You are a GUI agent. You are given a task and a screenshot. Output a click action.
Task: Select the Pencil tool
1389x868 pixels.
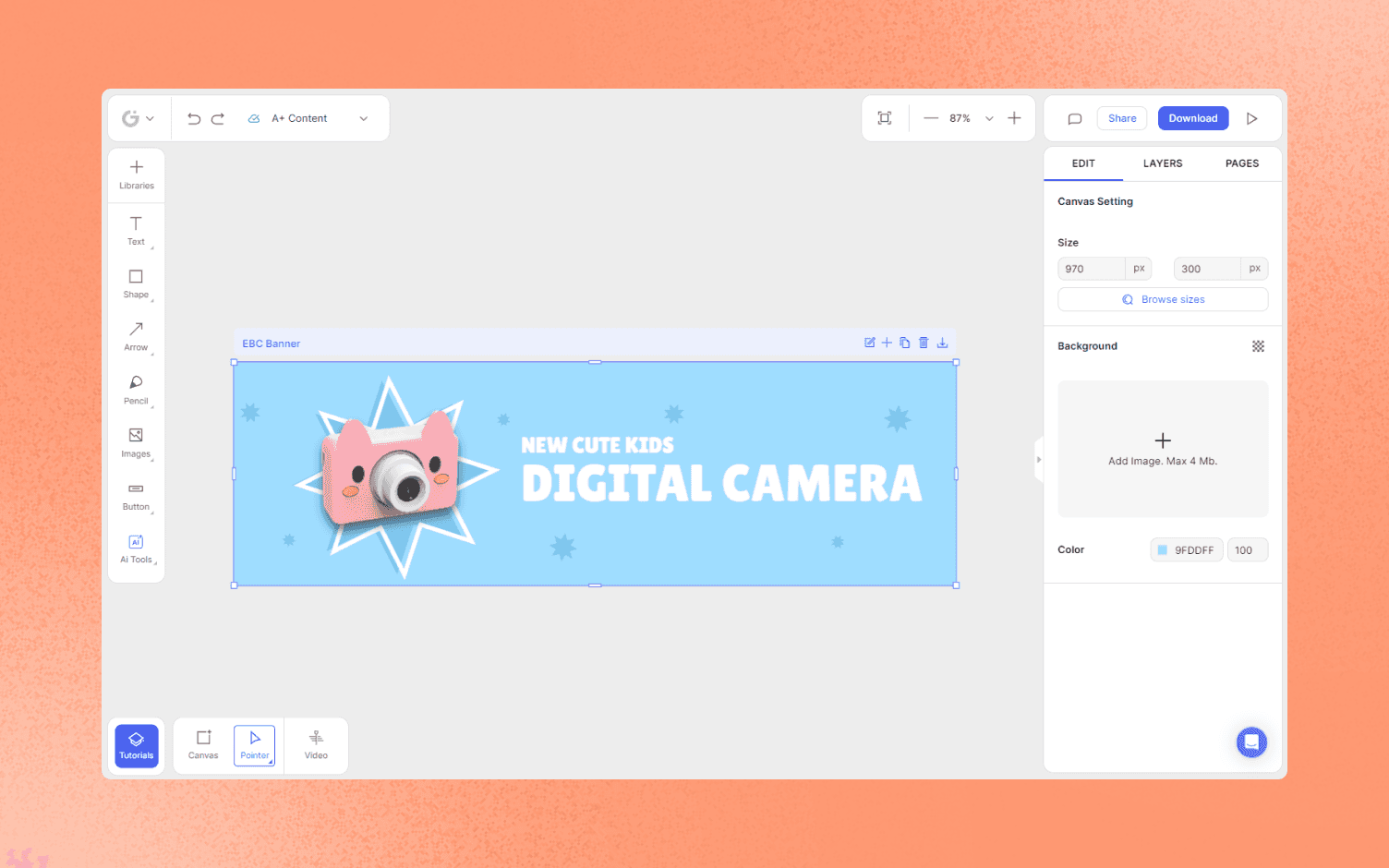coord(136,389)
